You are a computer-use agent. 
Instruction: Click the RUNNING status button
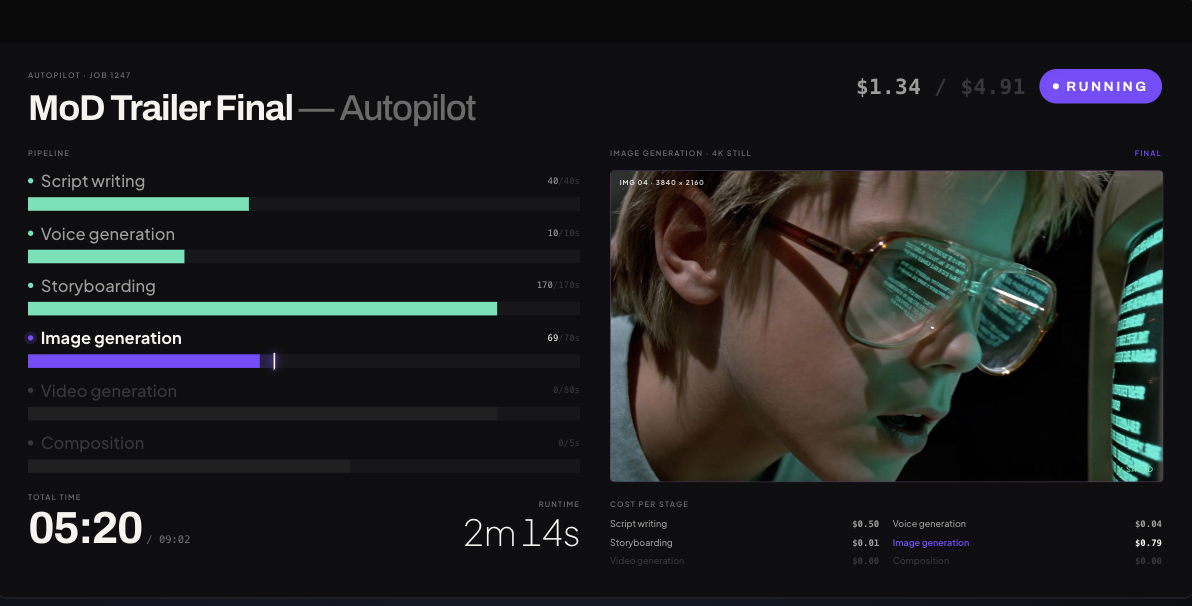tap(1100, 86)
